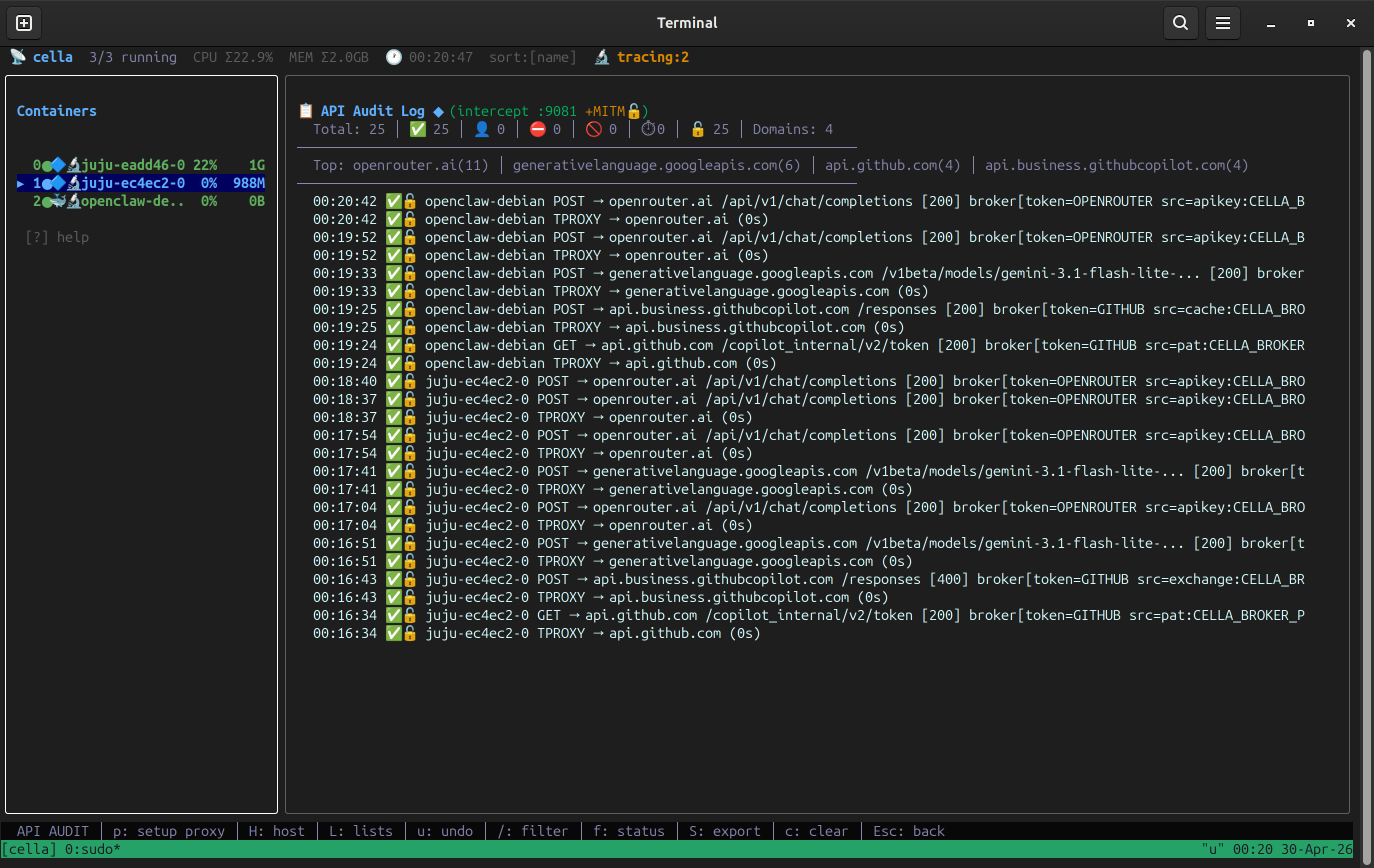1374x868 pixels.
Task: Select container openclaw-de..
Action: click(x=141, y=201)
